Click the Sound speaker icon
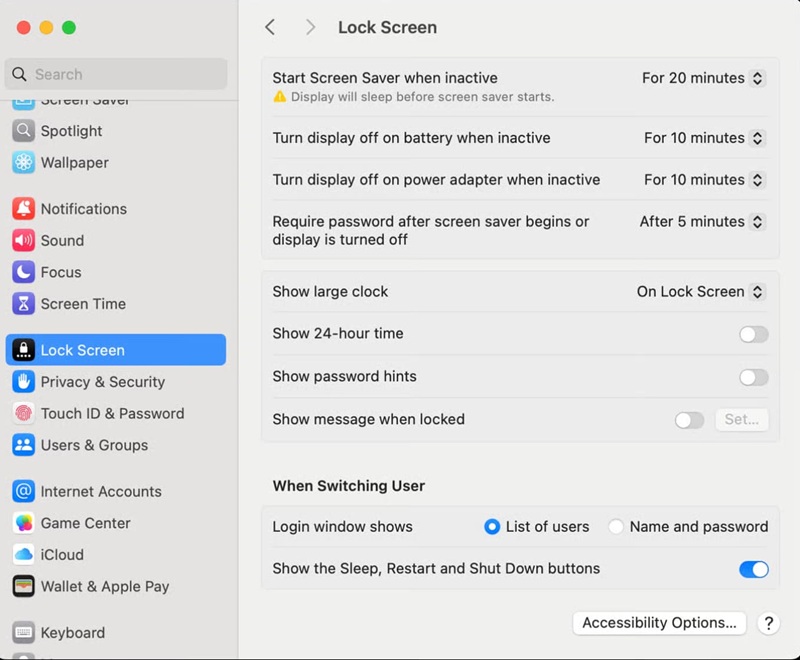Screen dimensions: 800x660 point(23,240)
